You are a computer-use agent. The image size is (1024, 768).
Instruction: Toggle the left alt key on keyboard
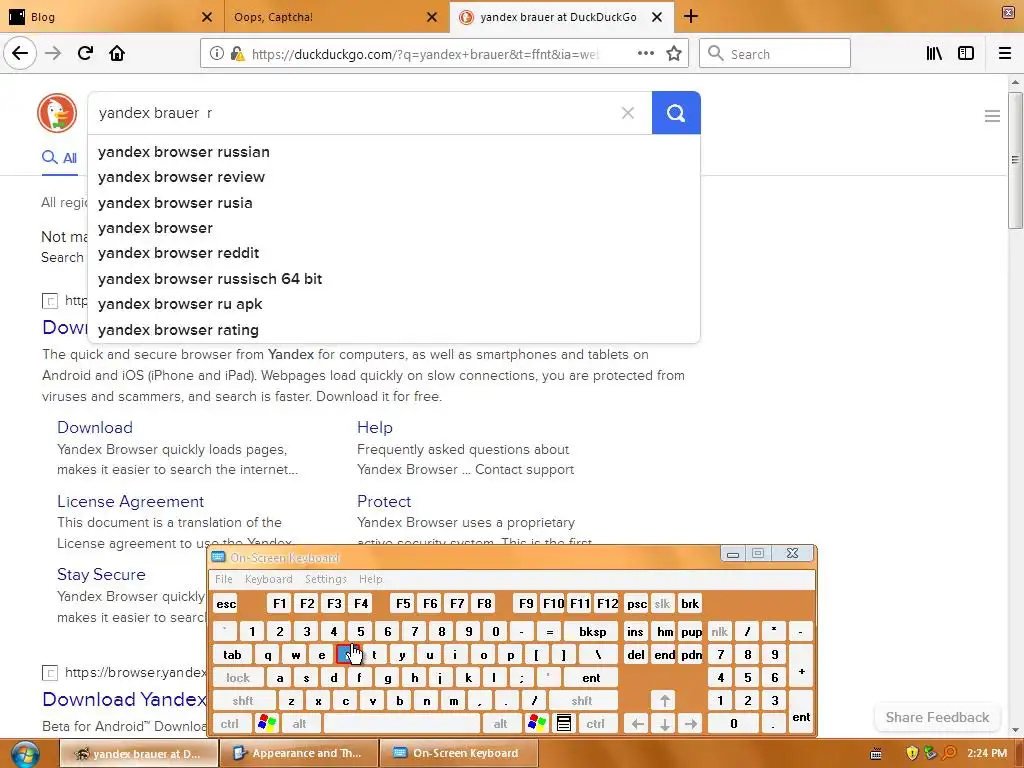(x=299, y=724)
